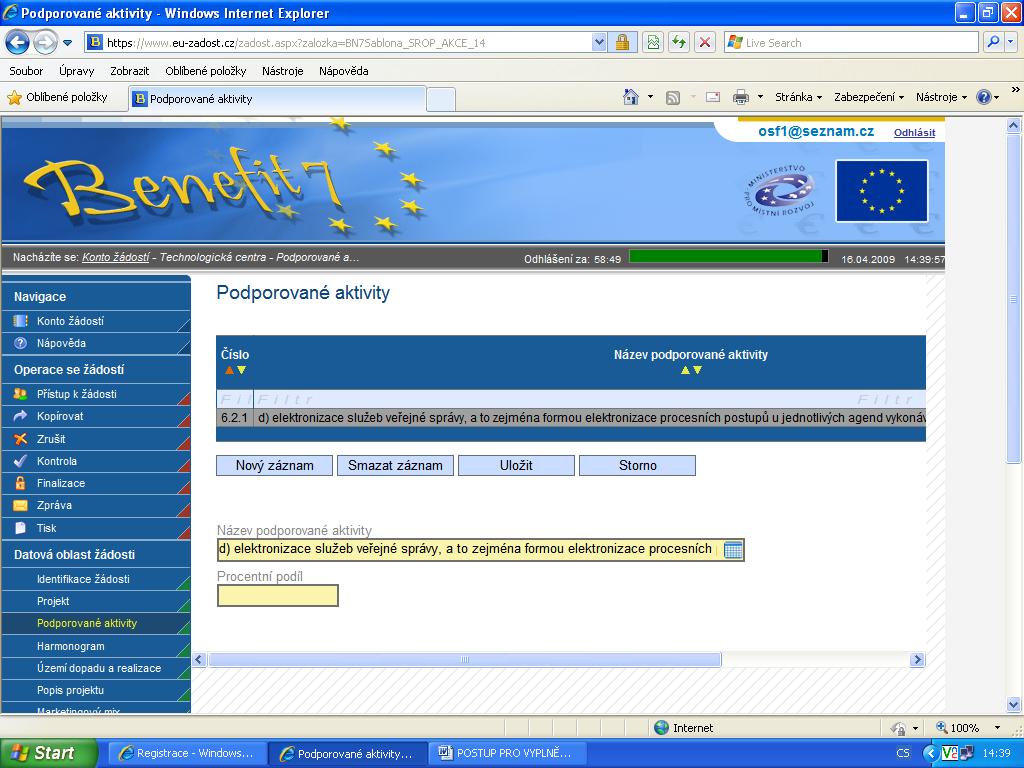Click the horizontal scrollbar right arrow

point(918,660)
